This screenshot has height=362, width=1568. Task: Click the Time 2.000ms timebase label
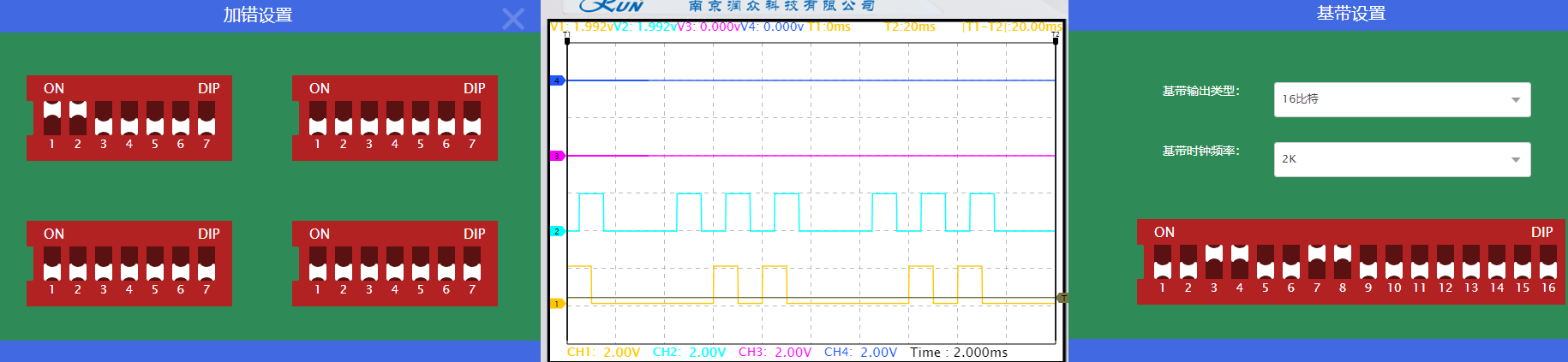coord(958,353)
